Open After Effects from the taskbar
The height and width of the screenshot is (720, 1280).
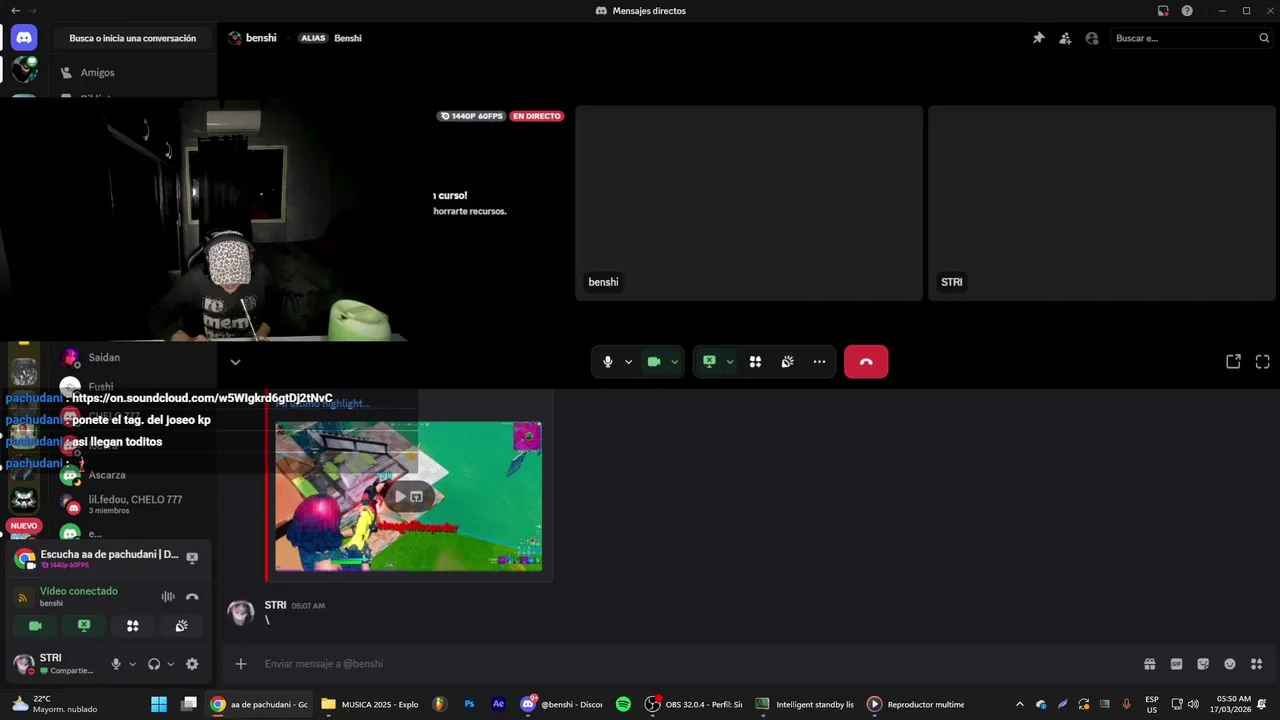click(498, 704)
